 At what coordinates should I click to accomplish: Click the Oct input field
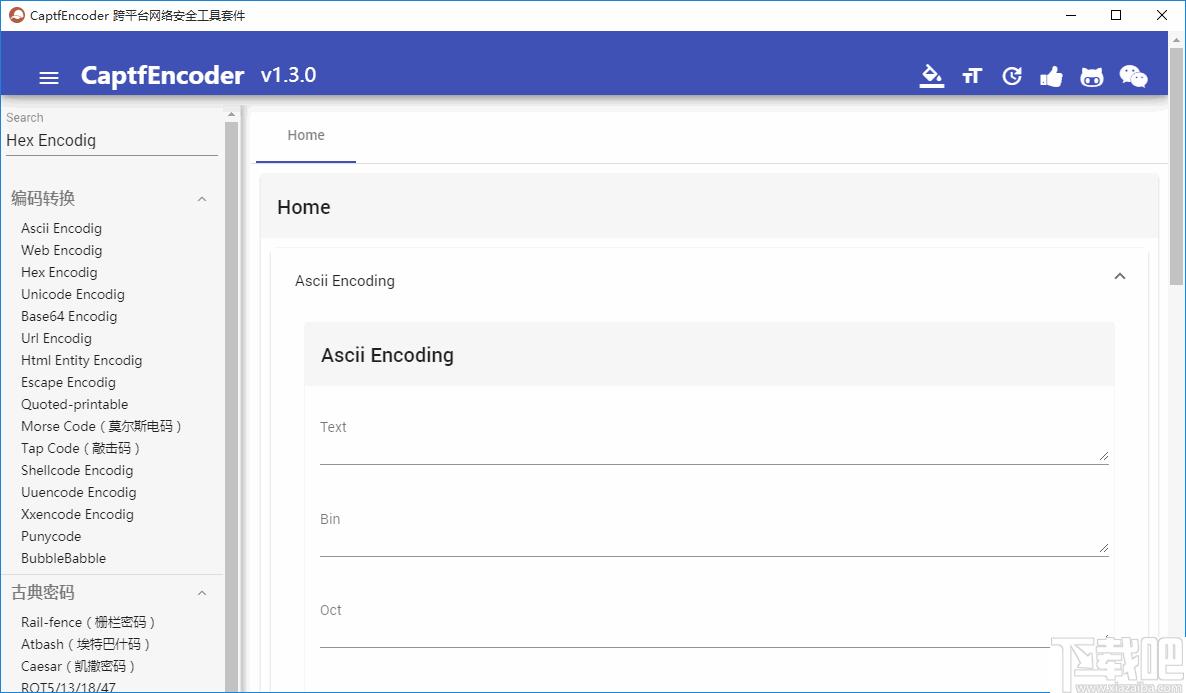(x=714, y=625)
